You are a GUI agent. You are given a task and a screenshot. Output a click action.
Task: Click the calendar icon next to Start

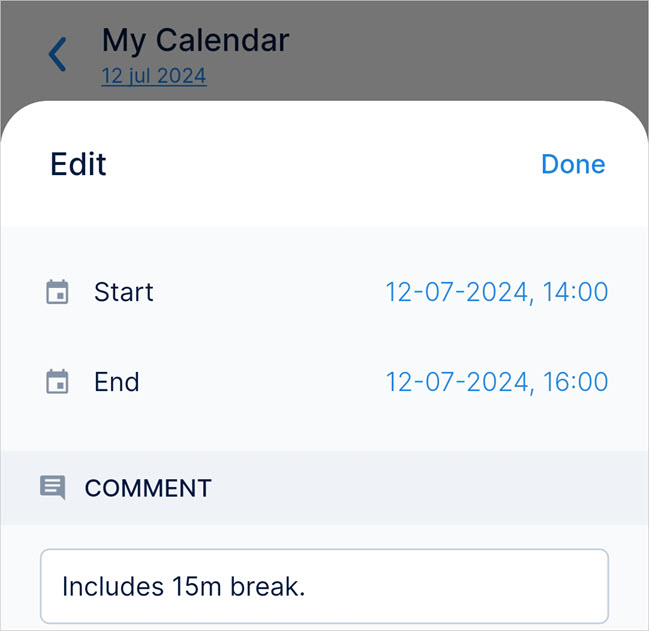point(58,293)
